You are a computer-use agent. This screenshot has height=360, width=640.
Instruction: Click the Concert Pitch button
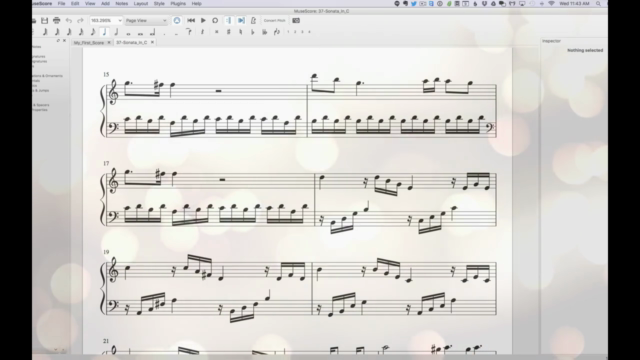(274, 20)
